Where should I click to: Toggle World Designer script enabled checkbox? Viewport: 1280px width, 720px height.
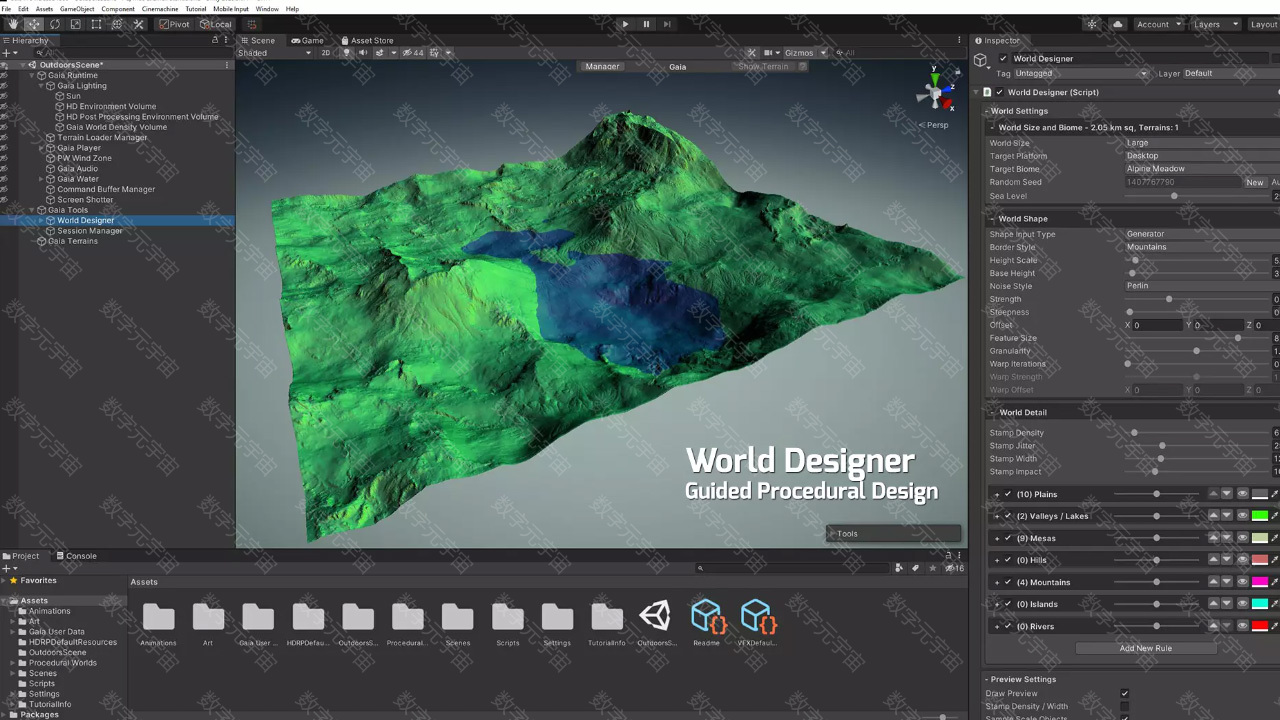pos(999,92)
